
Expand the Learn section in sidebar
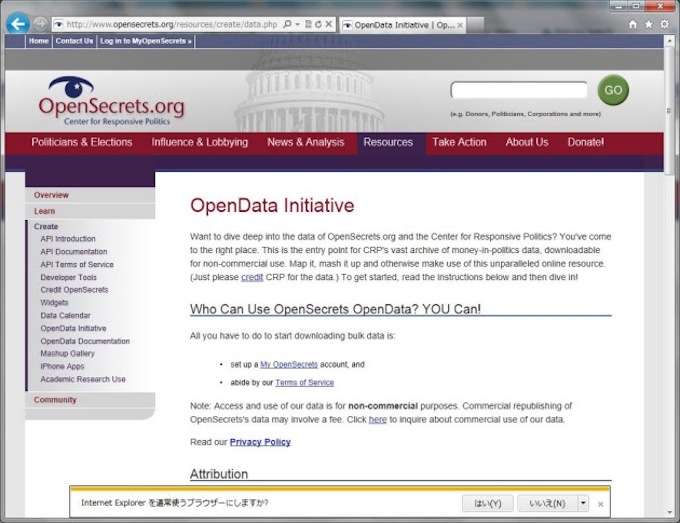tap(45, 211)
